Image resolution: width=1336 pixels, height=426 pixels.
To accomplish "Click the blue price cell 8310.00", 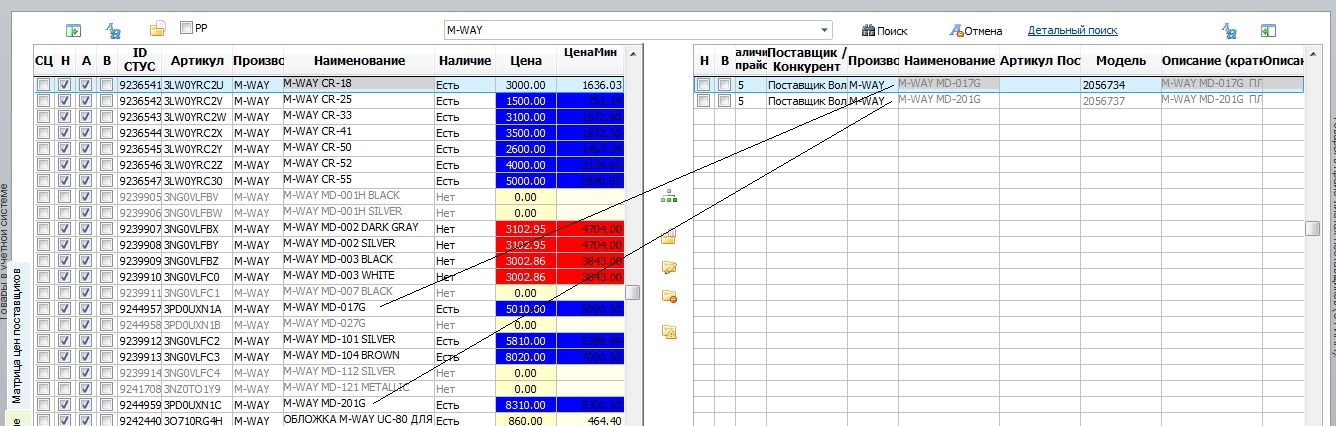I will tap(526, 405).
